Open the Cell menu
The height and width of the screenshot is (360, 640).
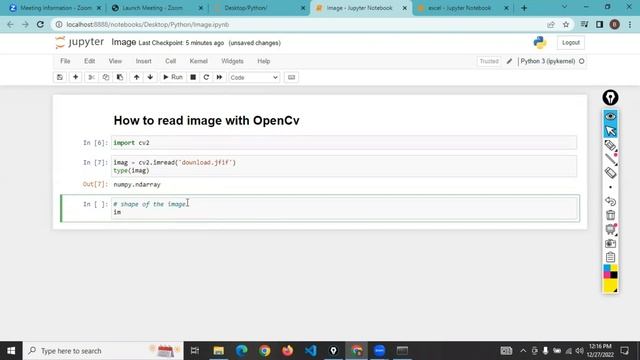171,61
